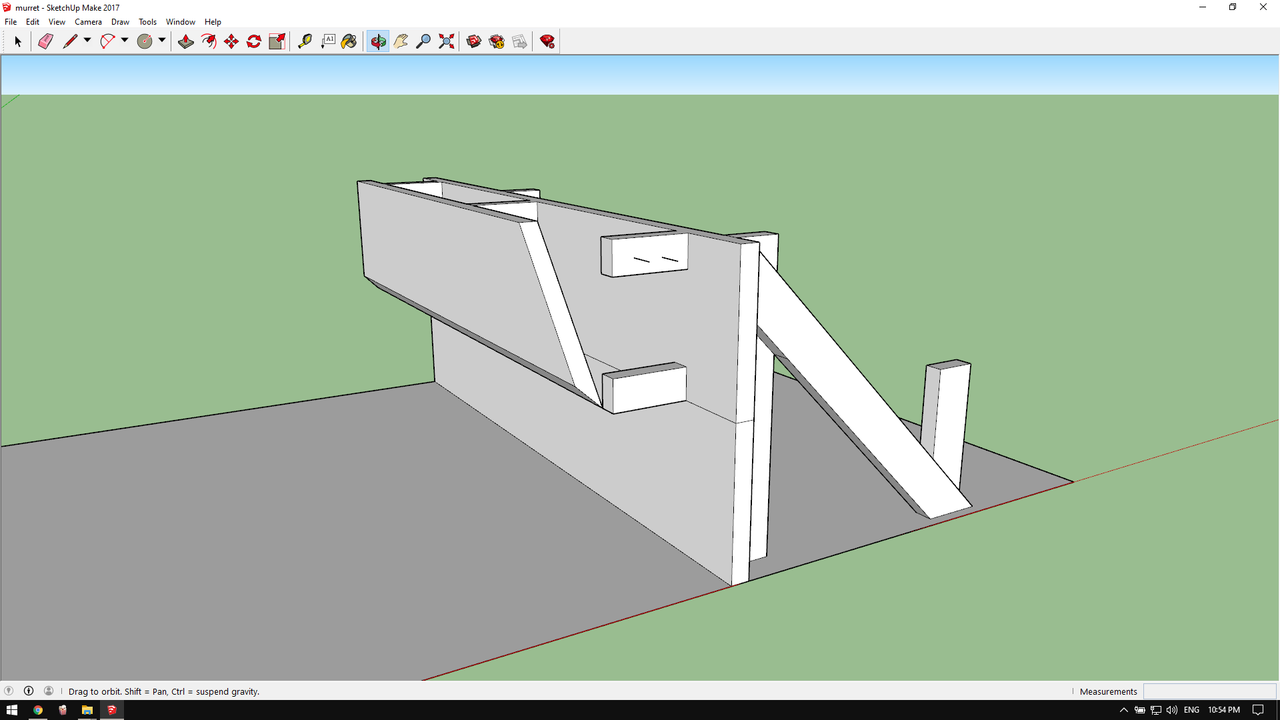
Task: Open the Help menu
Action: tap(213, 22)
